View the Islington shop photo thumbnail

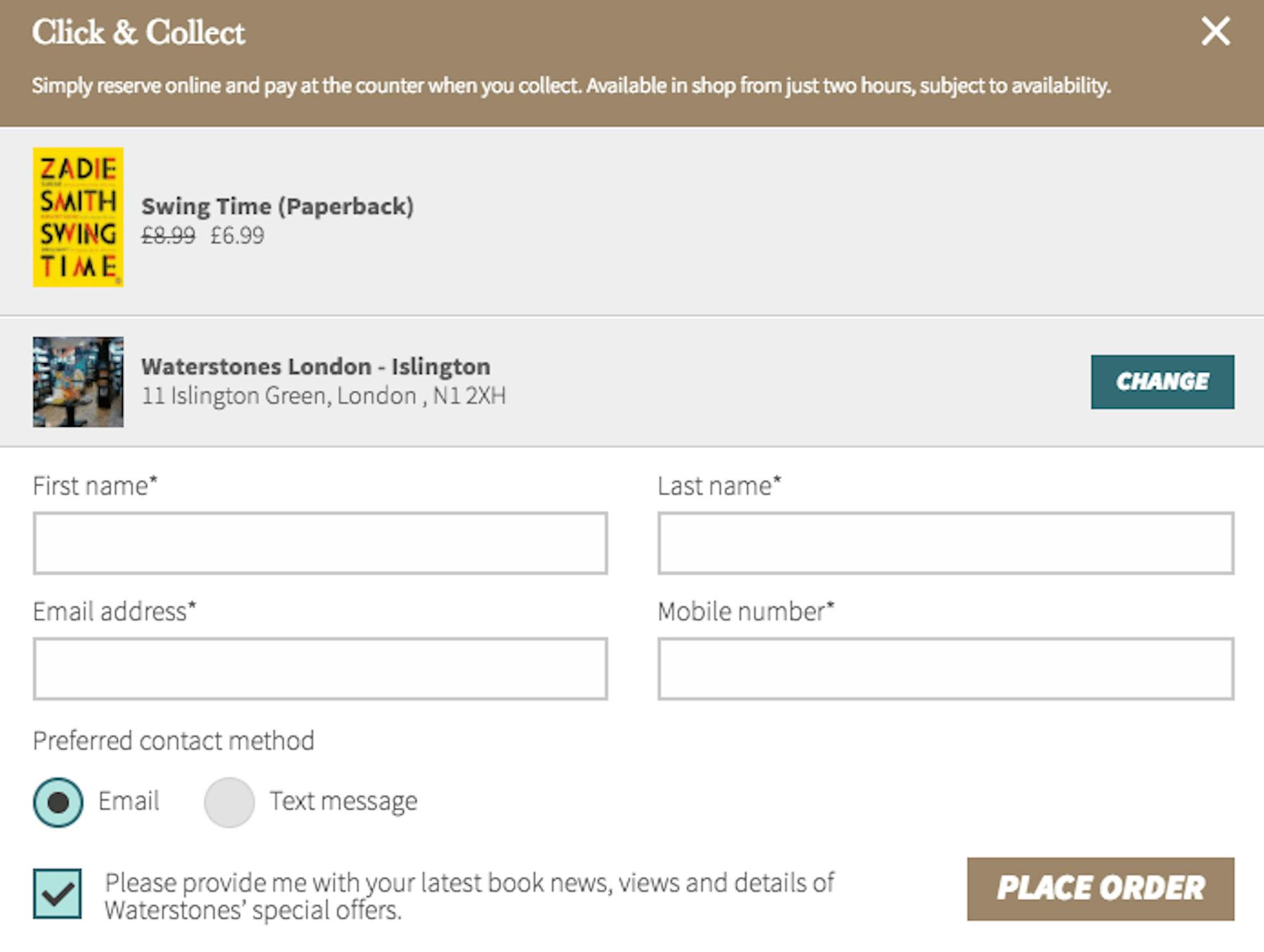(78, 382)
